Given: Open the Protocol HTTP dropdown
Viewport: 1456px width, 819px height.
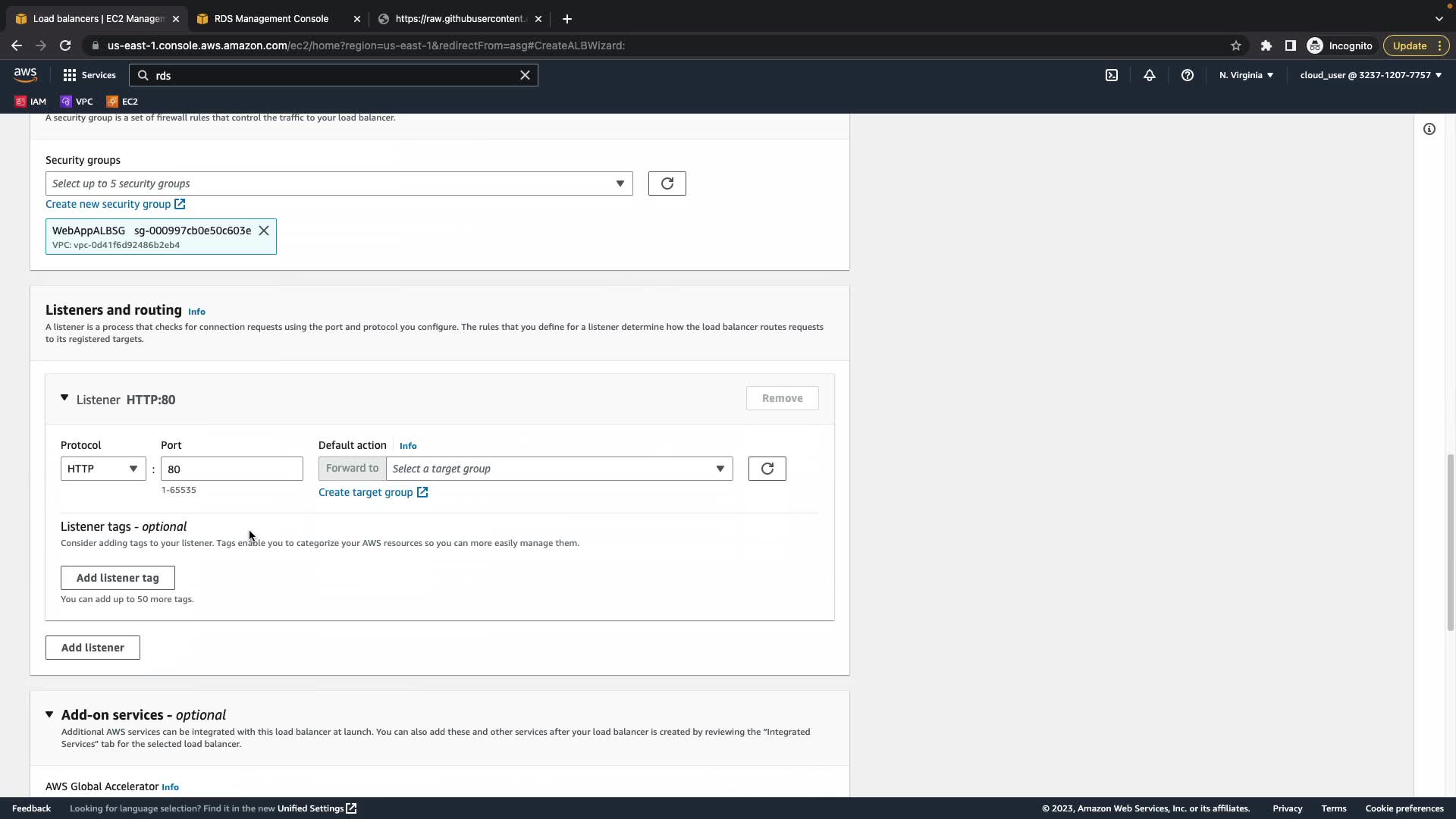Looking at the screenshot, I should (103, 469).
